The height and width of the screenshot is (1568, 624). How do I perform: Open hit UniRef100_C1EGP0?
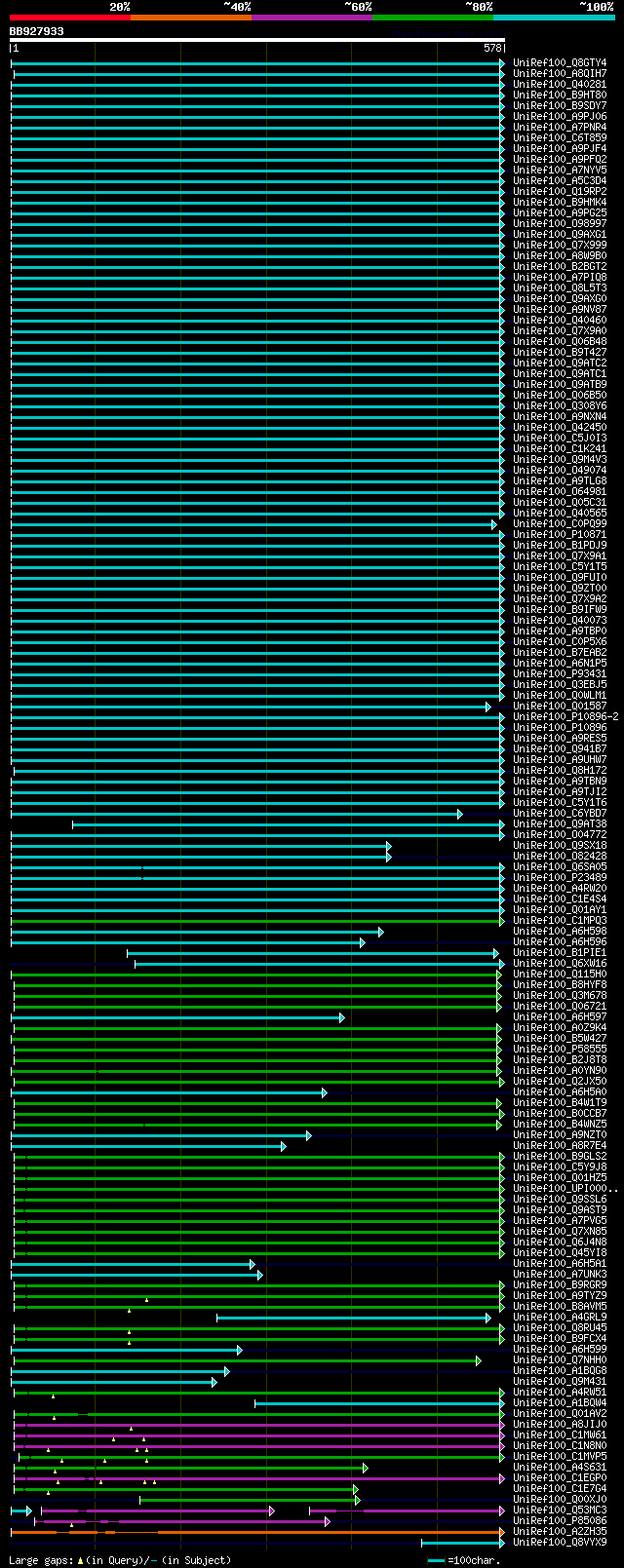pos(560,1478)
